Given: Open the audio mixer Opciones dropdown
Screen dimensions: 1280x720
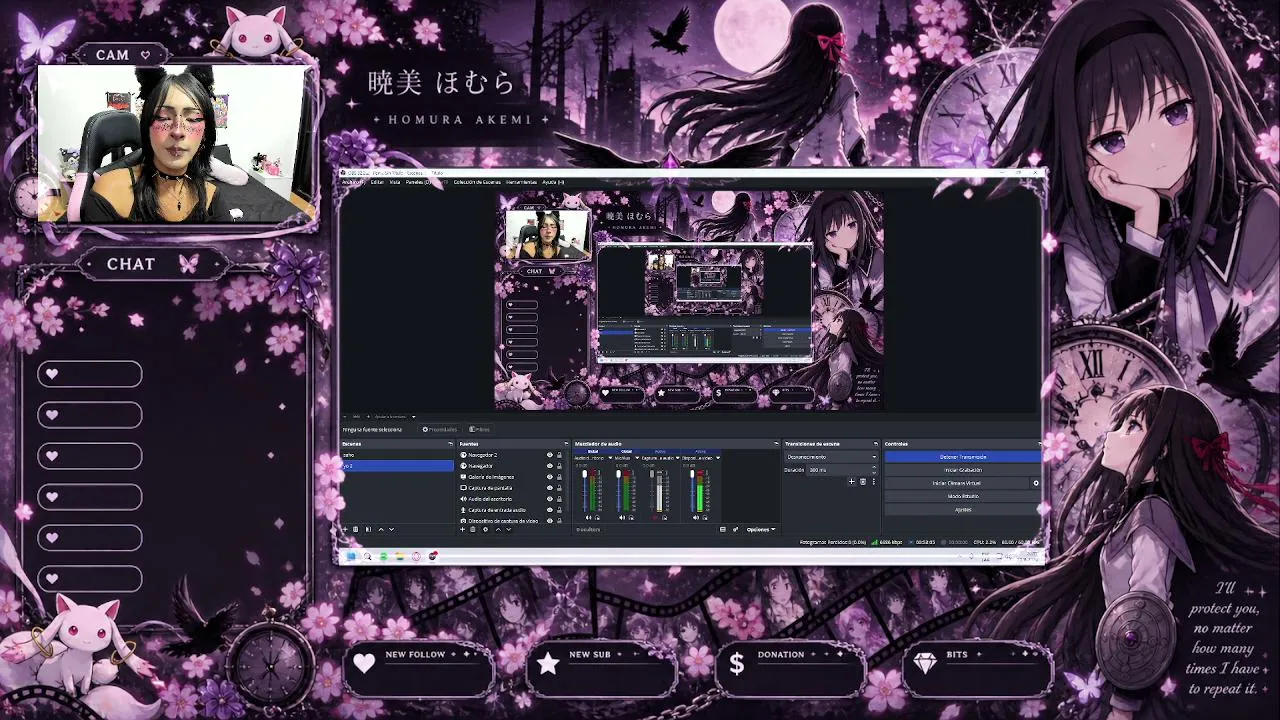Looking at the screenshot, I should [x=760, y=529].
